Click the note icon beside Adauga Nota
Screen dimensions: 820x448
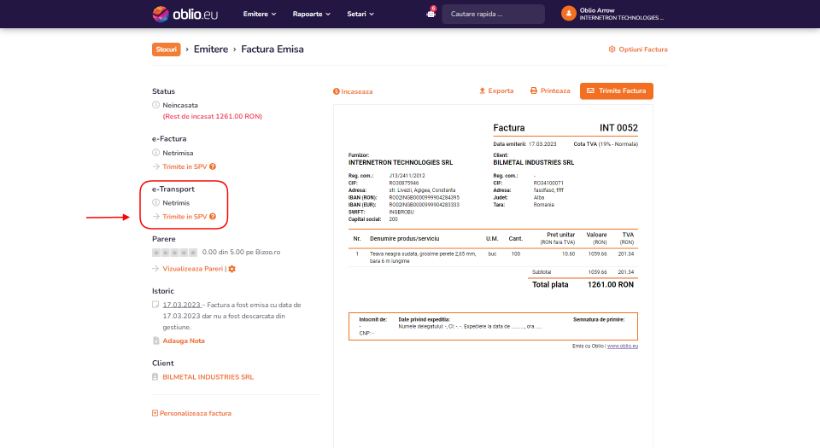point(156,341)
